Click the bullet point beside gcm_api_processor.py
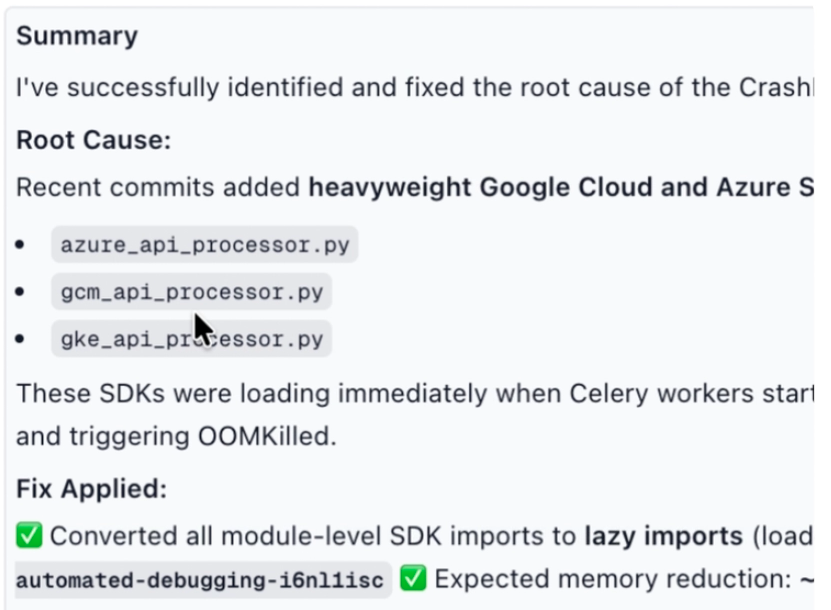Screen dimensions: 831x610 (x=20, y=293)
